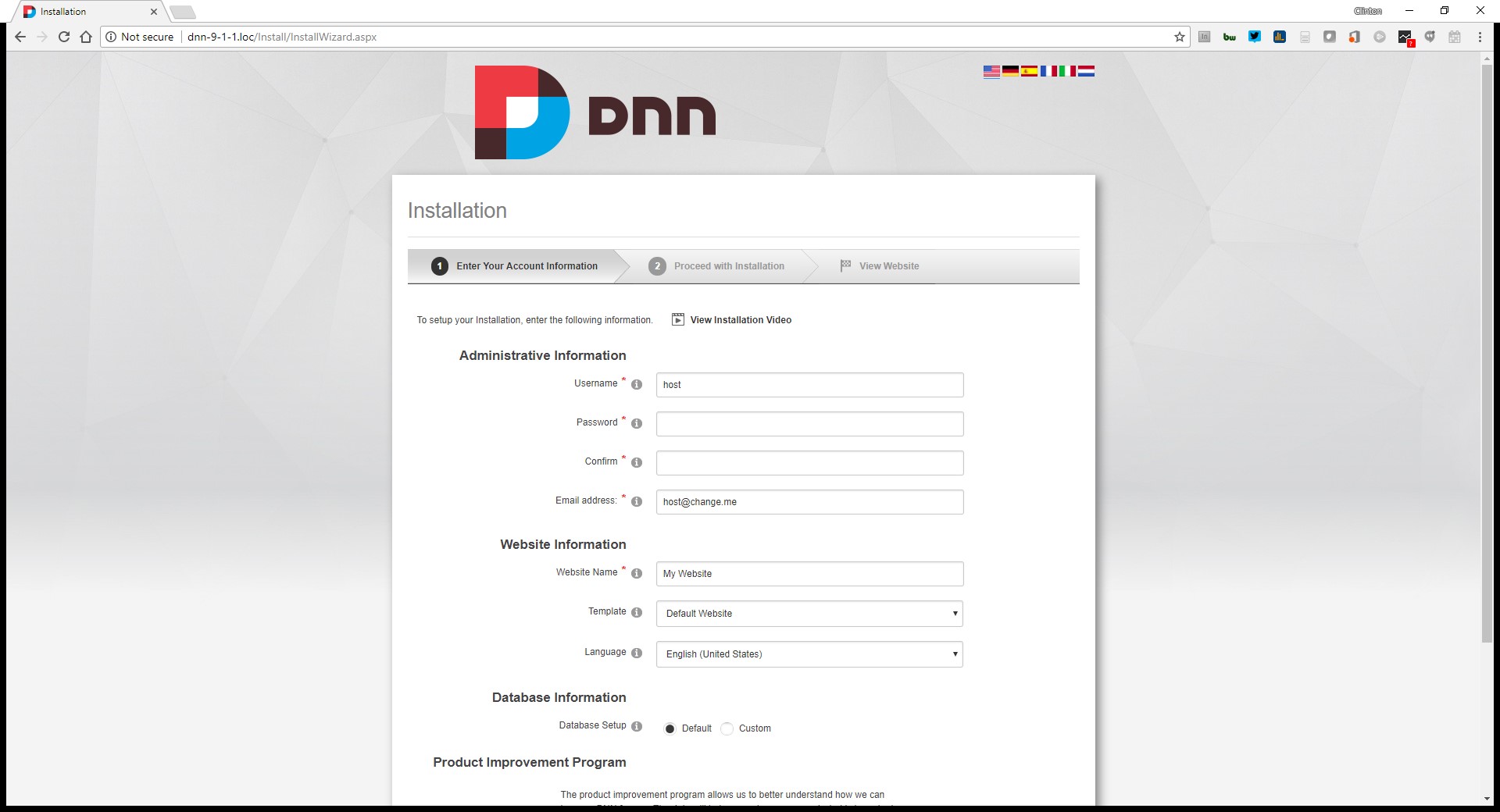Bookmark this page with the star
Image resolution: width=1500 pixels, height=812 pixels.
pos(1180,37)
